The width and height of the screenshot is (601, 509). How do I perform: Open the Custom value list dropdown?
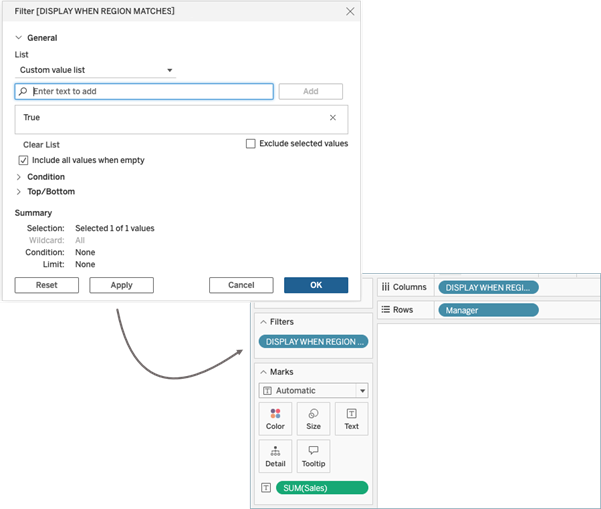click(96, 71)
